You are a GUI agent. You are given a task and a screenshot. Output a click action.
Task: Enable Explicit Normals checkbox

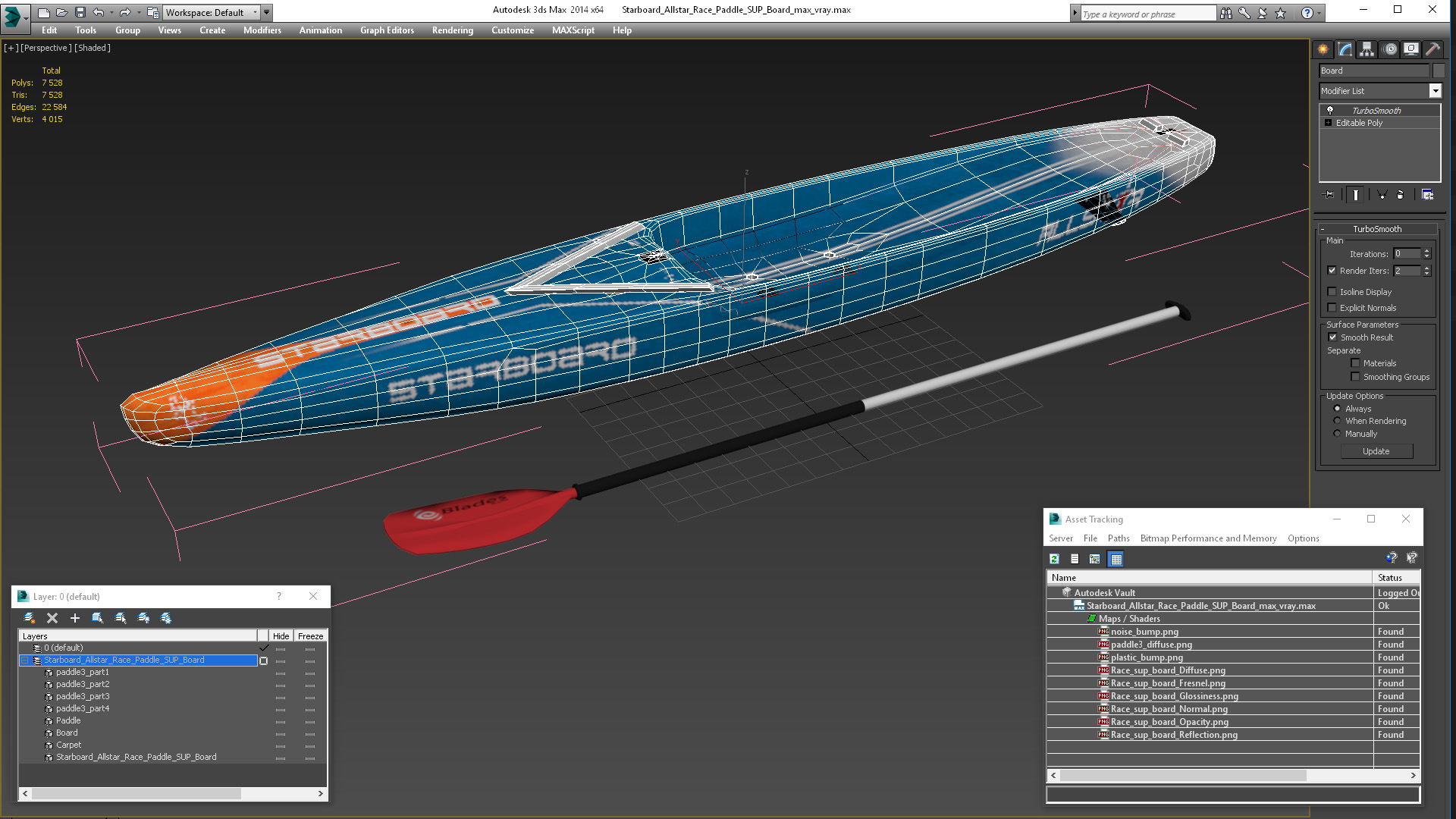[x=1332, y=308]
